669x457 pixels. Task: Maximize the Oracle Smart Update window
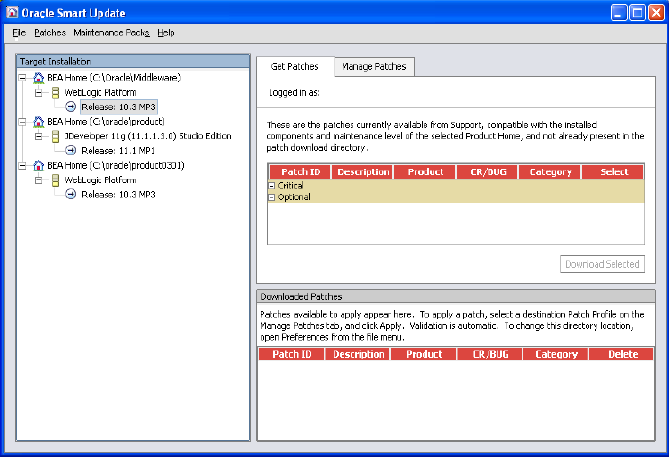[x=637, y=13]
